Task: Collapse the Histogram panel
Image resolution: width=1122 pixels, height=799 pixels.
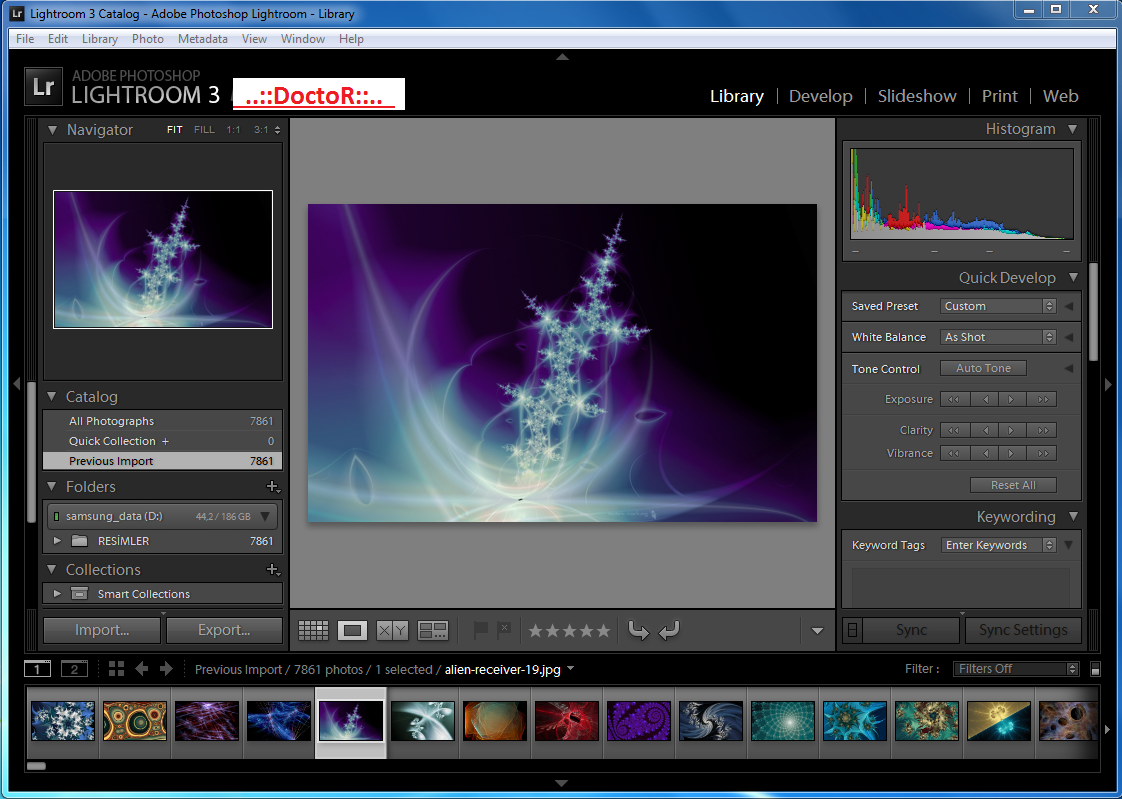Action: [1072, 129]
